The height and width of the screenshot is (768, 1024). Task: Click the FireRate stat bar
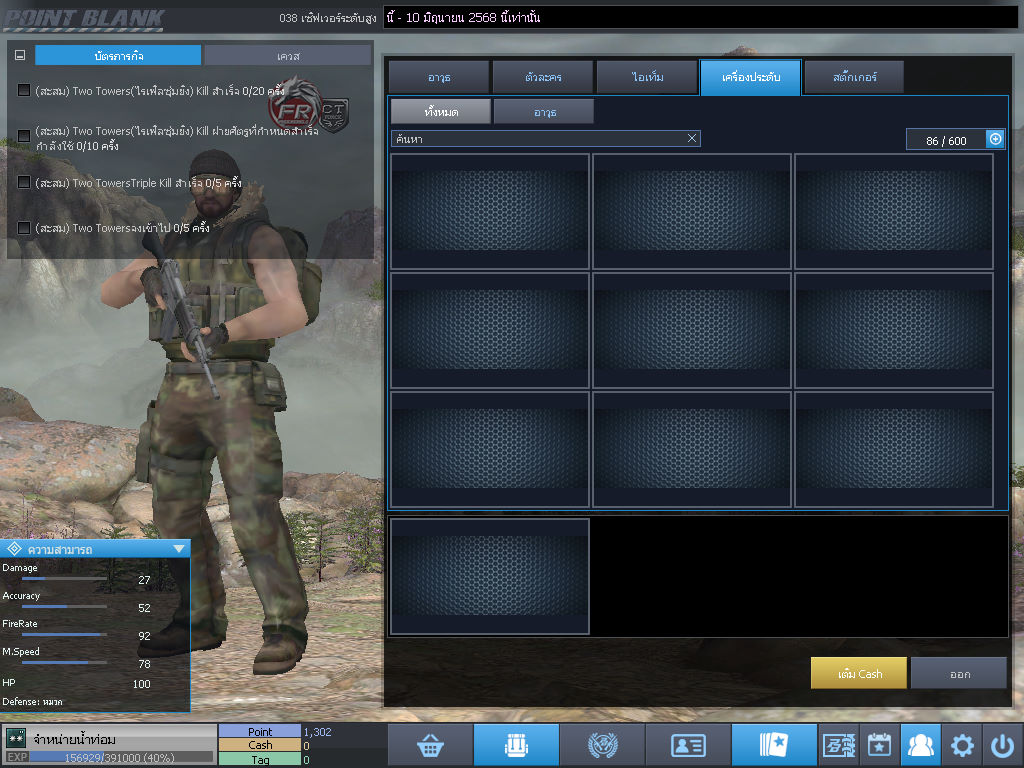pos(64,634)
